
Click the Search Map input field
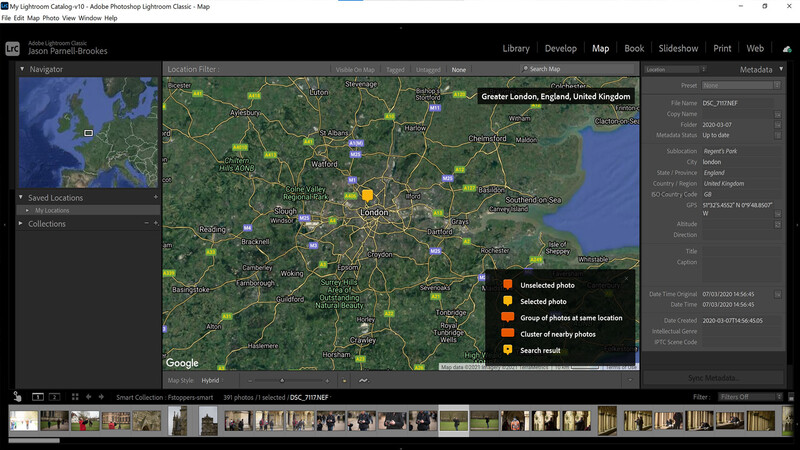tap(577, 69)
